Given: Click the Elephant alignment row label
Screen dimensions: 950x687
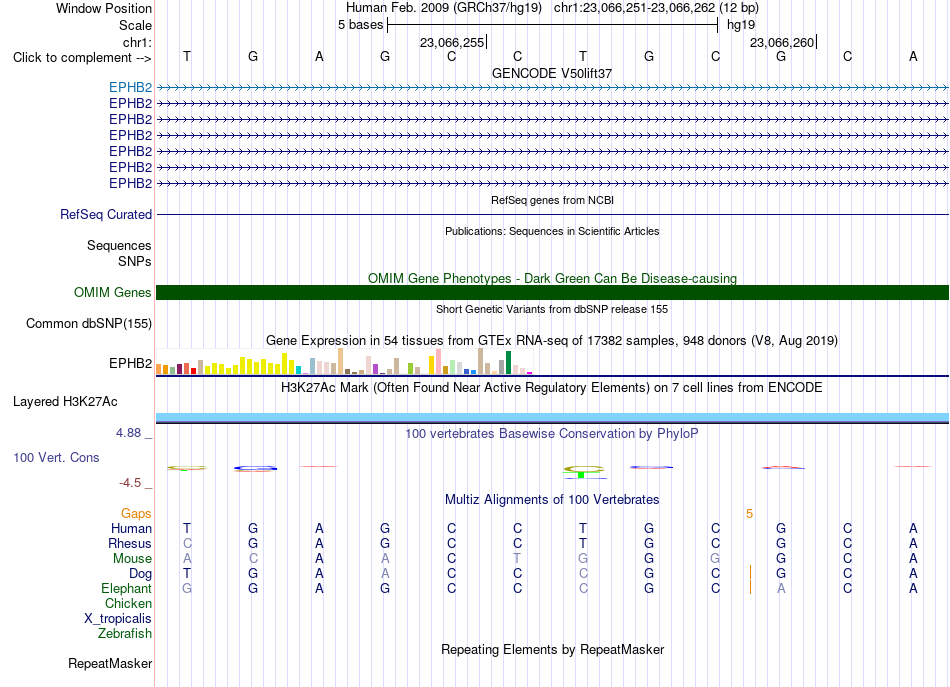Looking at the screenshot, I should [x=126, y=588].
